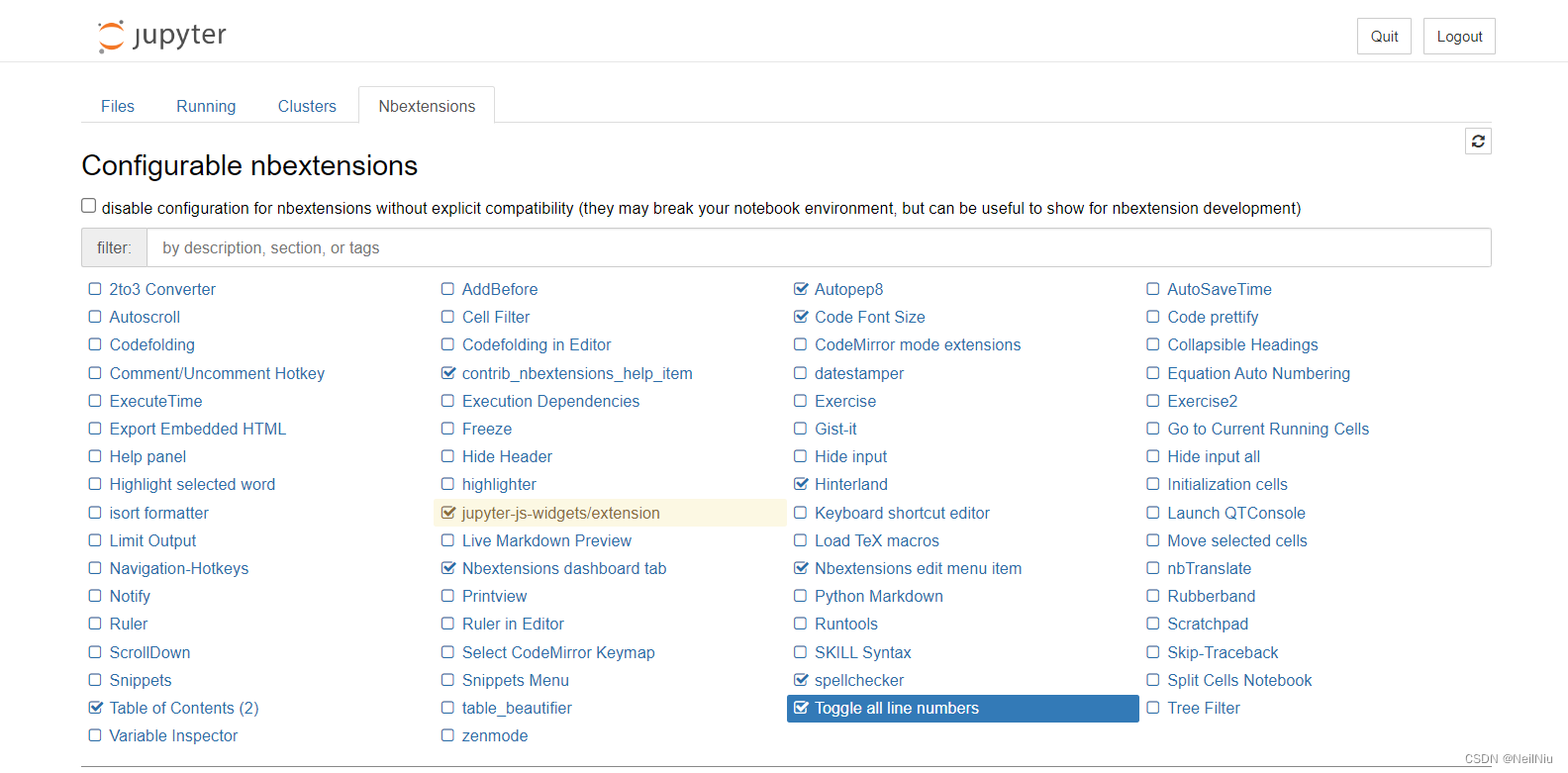Screen dimensions: 1568x773
Task: Open the SKILL Syntax extension
Action: (863, 652)
